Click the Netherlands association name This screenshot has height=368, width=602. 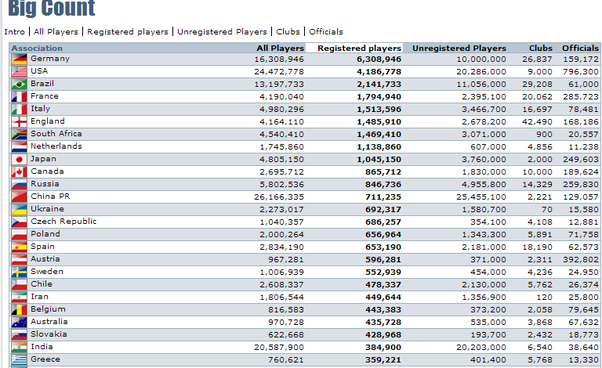click(56, 146)
